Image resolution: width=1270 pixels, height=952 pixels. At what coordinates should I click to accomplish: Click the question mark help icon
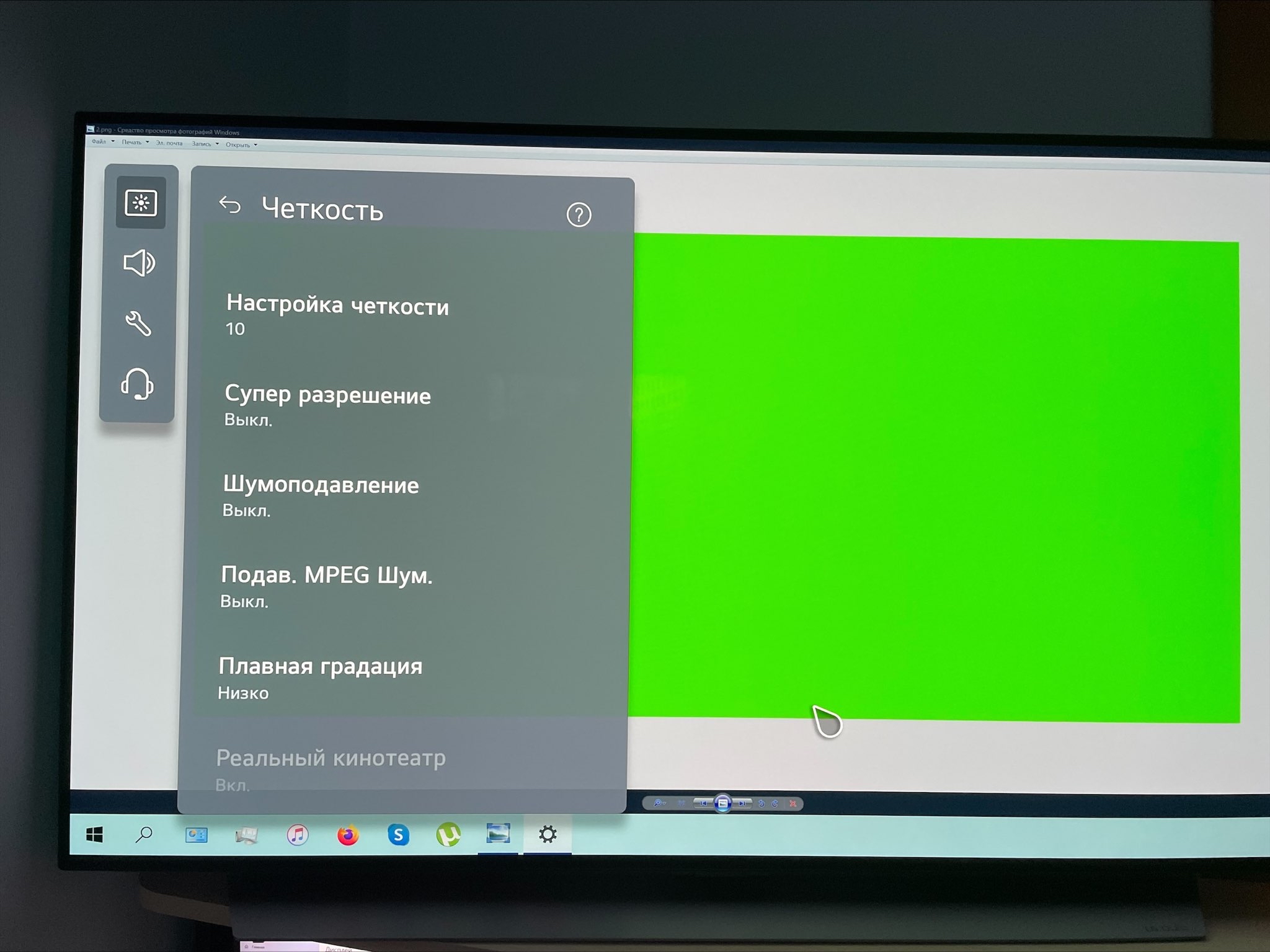[x=579, y=215]
